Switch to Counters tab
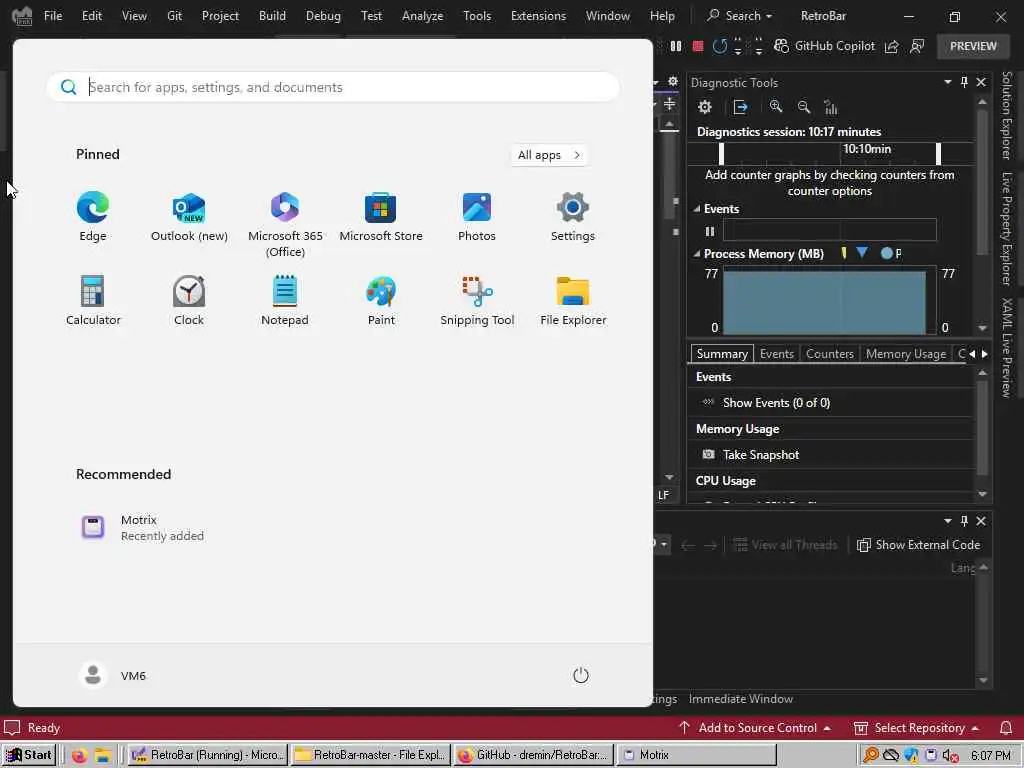Viewport: 1024px width, 768px height. click(829, 353)
